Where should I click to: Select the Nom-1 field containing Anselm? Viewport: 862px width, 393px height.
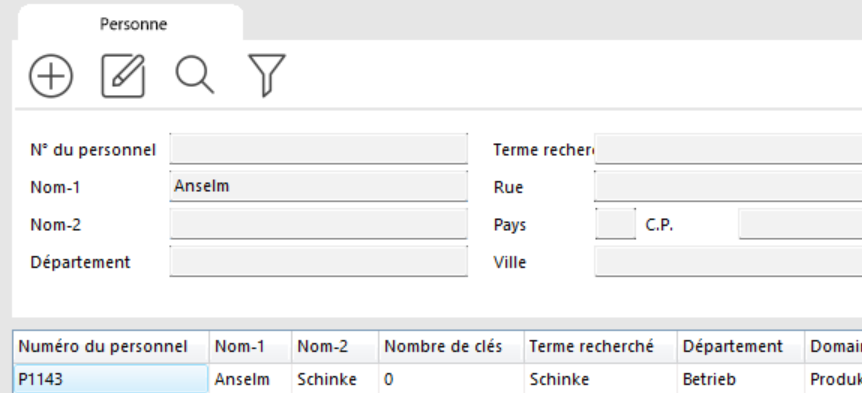click(x=318, y=186)
